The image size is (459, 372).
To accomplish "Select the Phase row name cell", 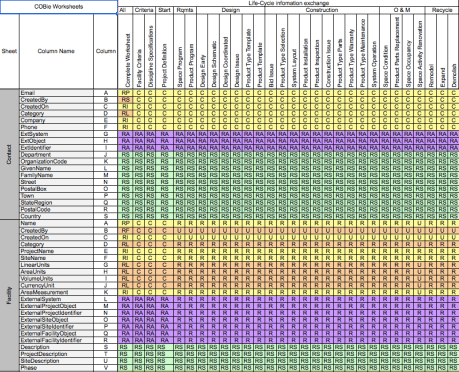I will coord(56,368).
